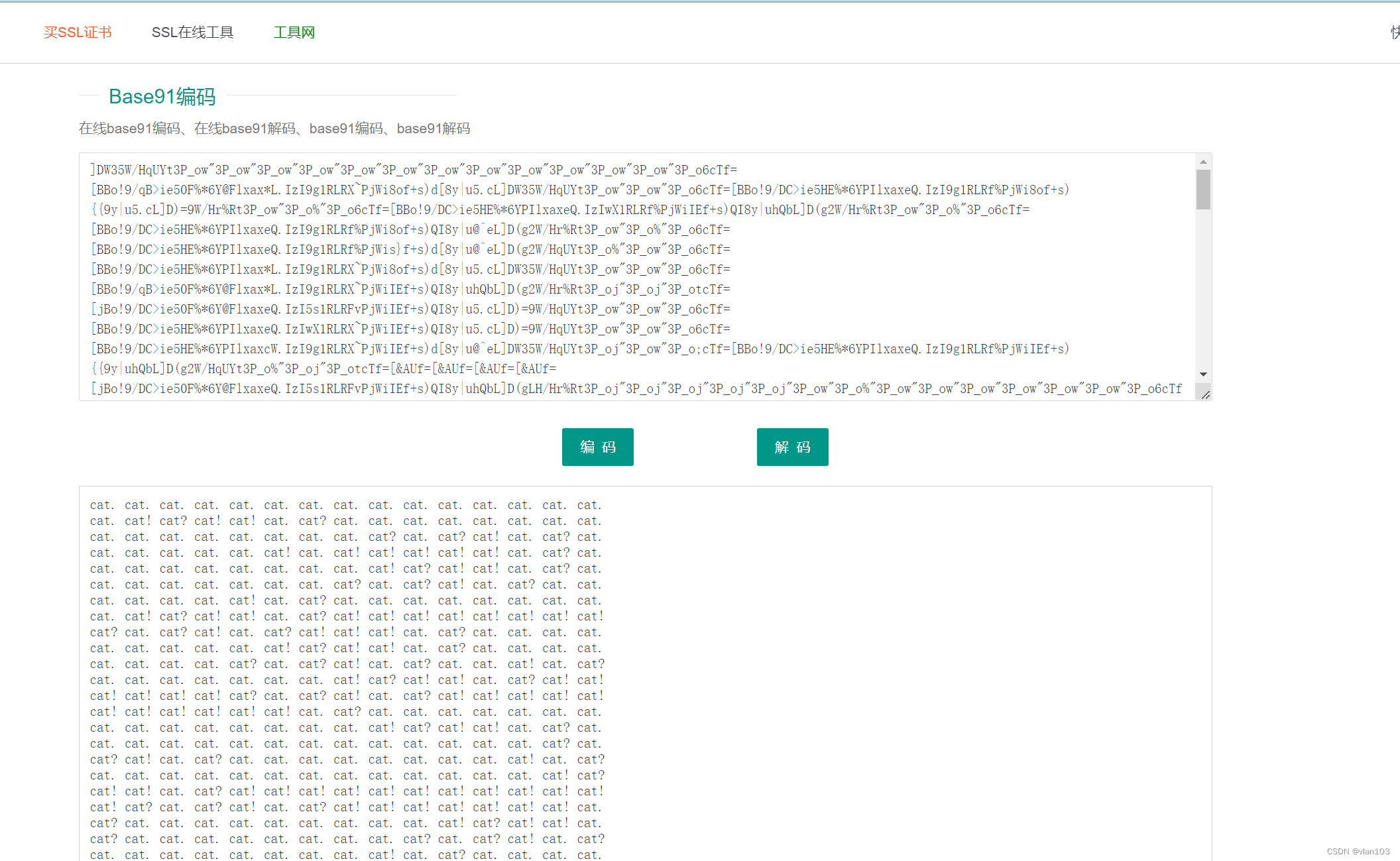
Task: Click a cat. token in output area
Action: point(101,505)
